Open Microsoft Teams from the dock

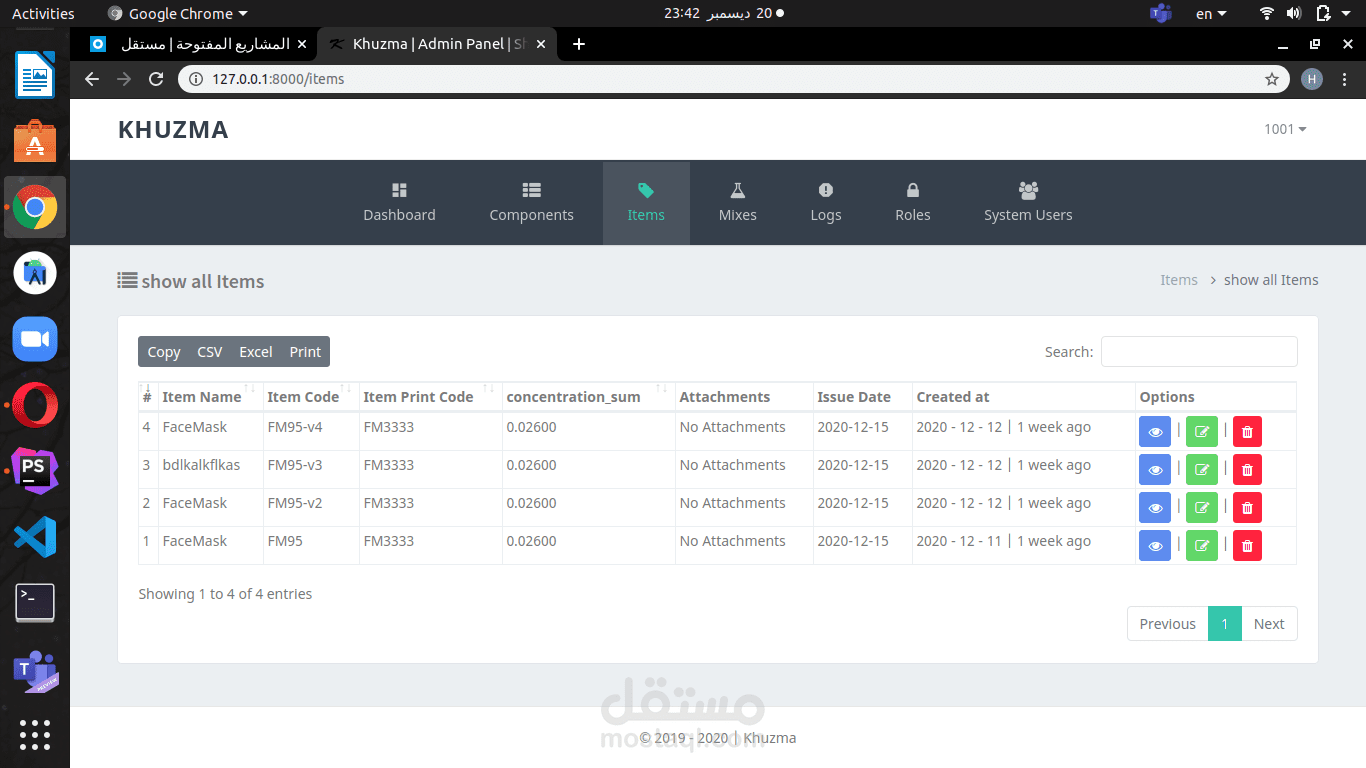pyautogui.click(x=35, y=671)
